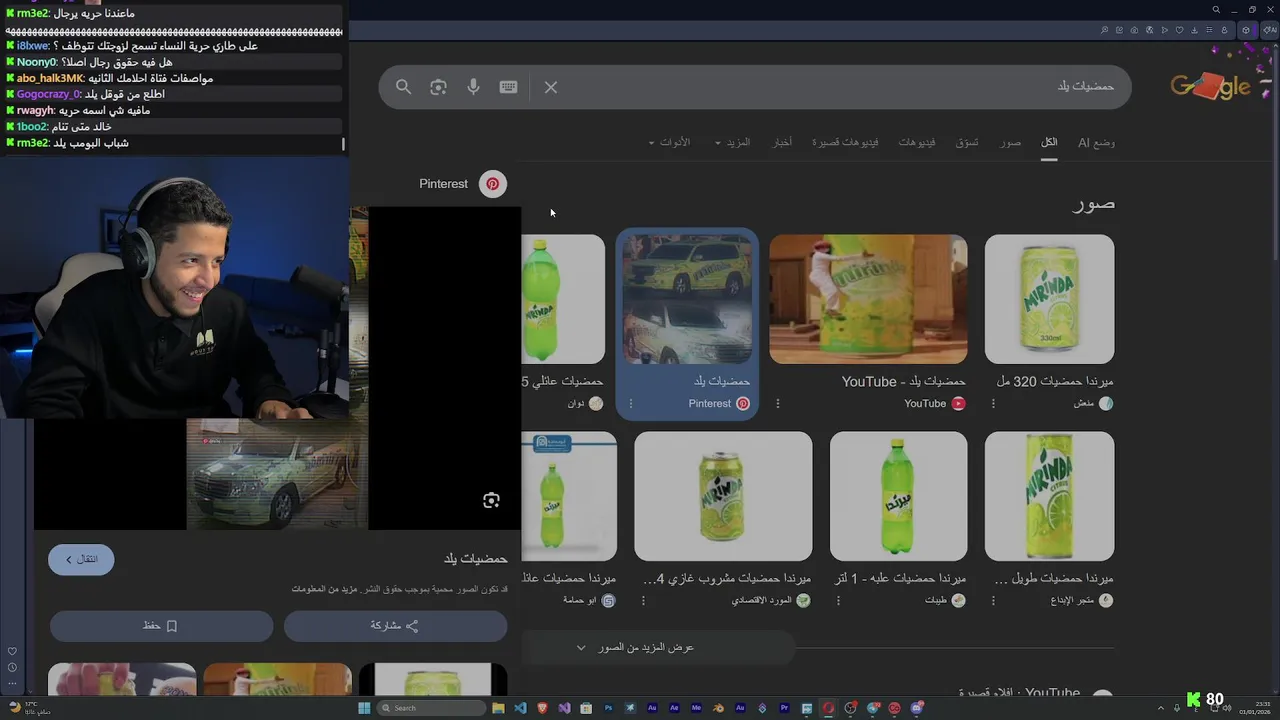
Task: Open ميرندا حمضيات مشروب غازي can thumbnail
Action: click(723, 496)
